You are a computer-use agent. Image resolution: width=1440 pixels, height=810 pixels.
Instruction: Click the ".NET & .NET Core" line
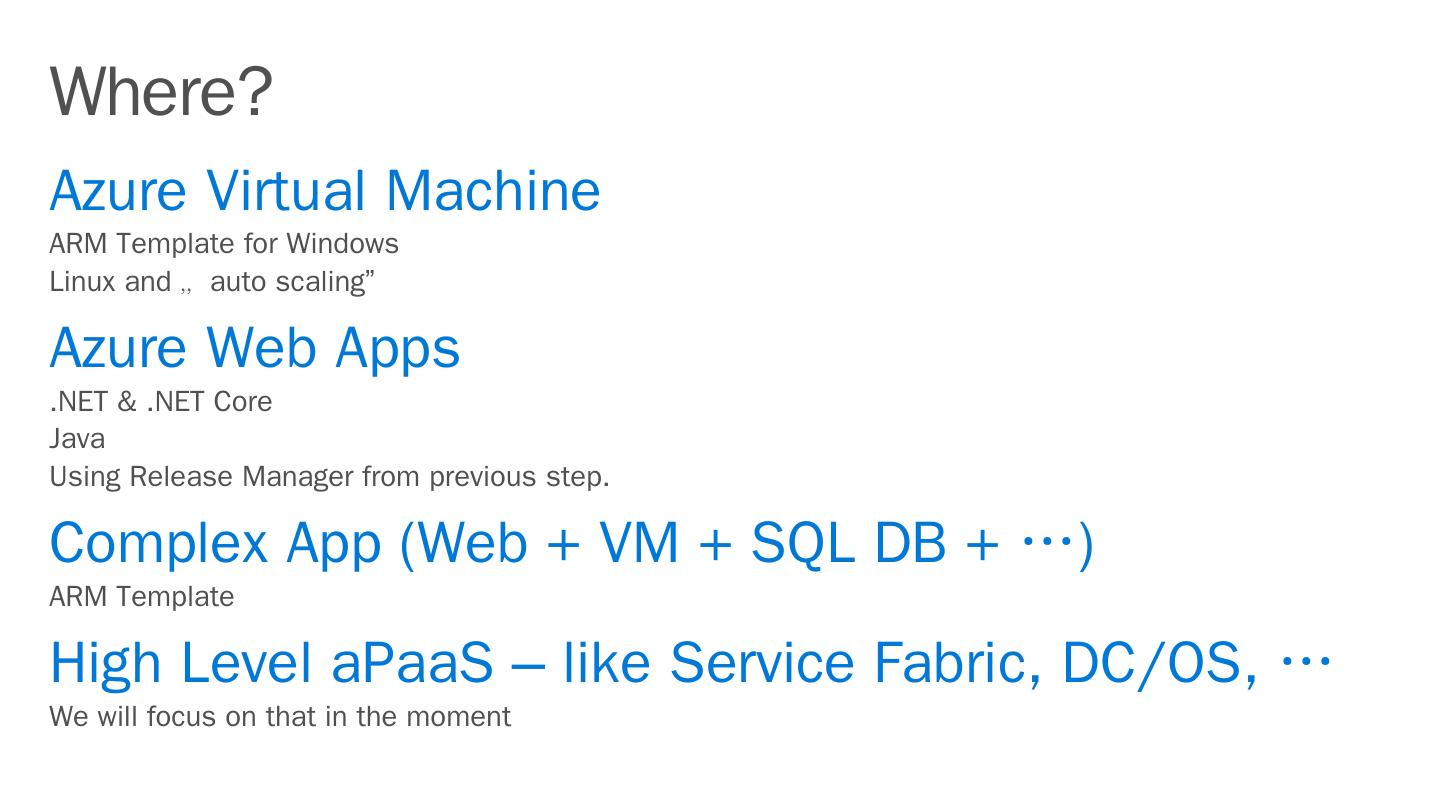[x=160, y=402]
